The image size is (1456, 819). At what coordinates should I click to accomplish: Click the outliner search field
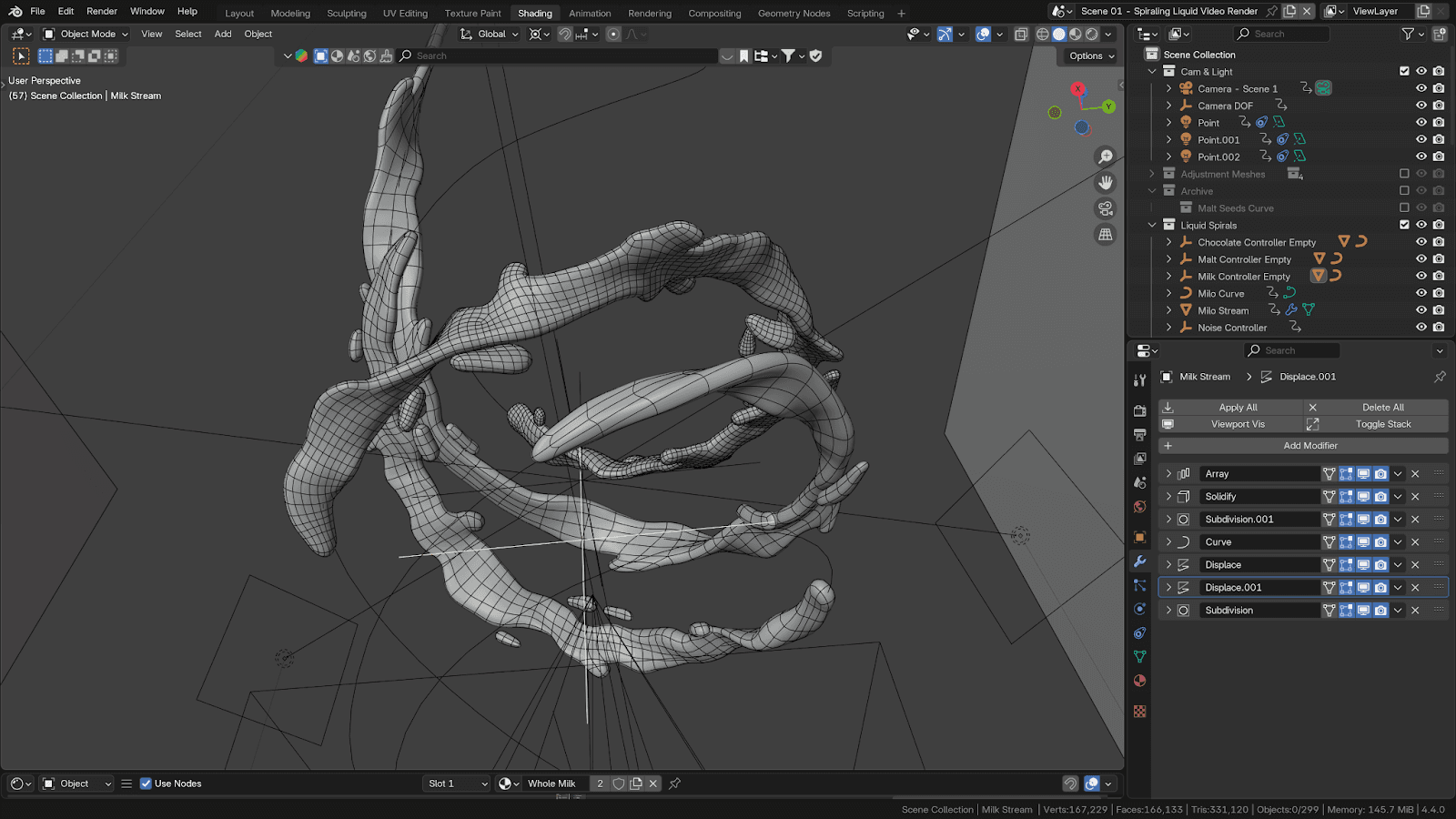(x=1283, y=34)
